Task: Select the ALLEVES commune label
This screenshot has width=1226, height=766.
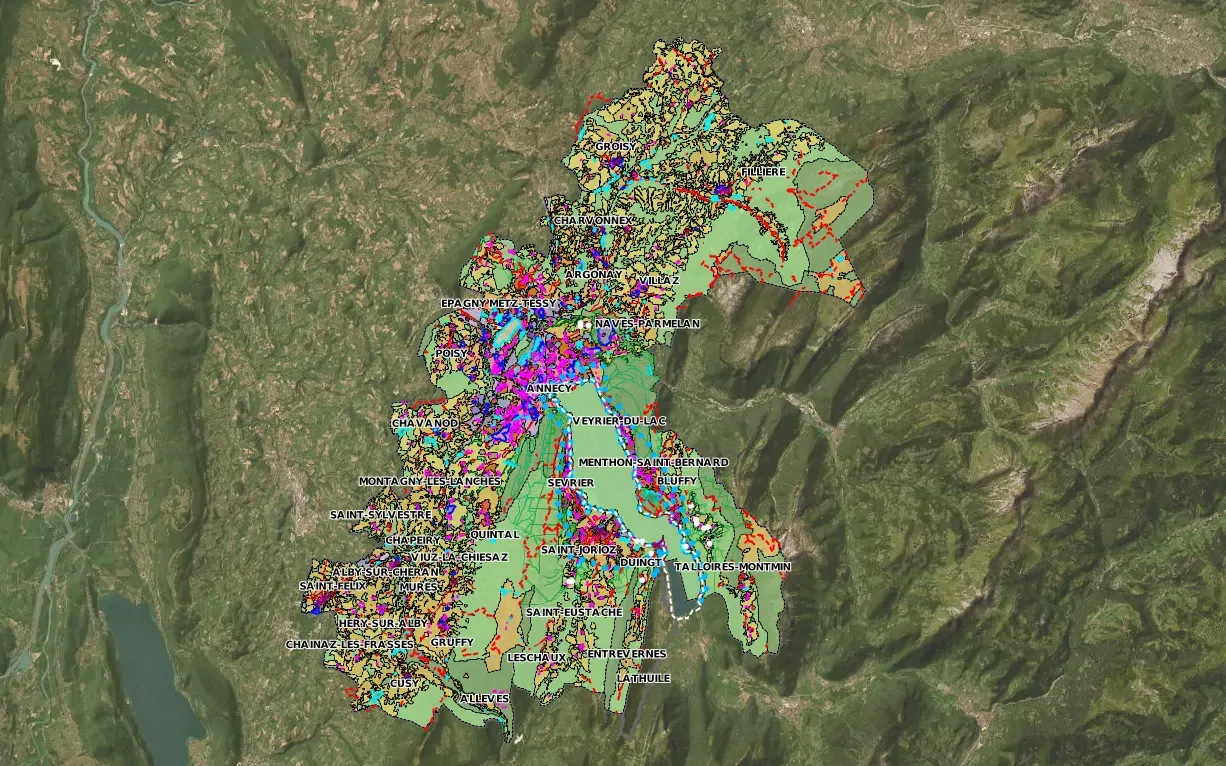Action: point(485,699)
